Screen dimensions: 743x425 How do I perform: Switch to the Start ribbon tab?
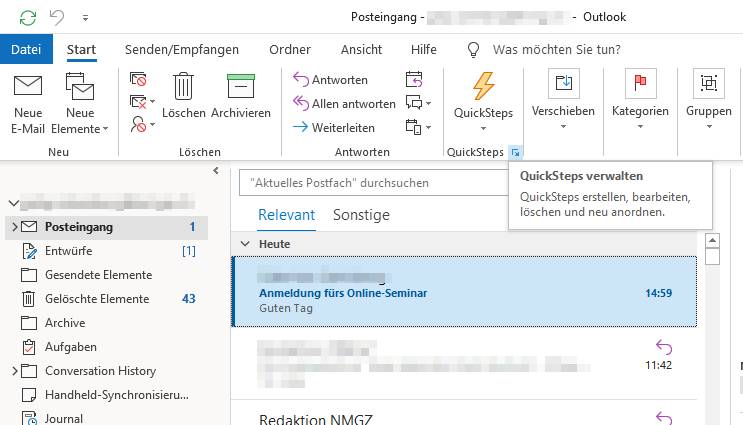tap(81, 49)
